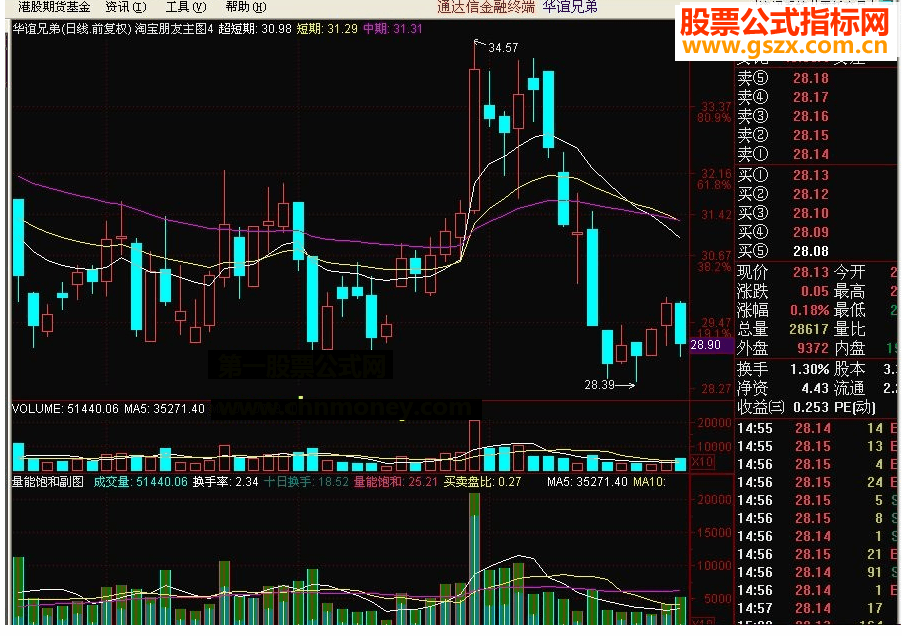
Task: Open the 港股期货基金 menu
Action: [x=54, y=7]
